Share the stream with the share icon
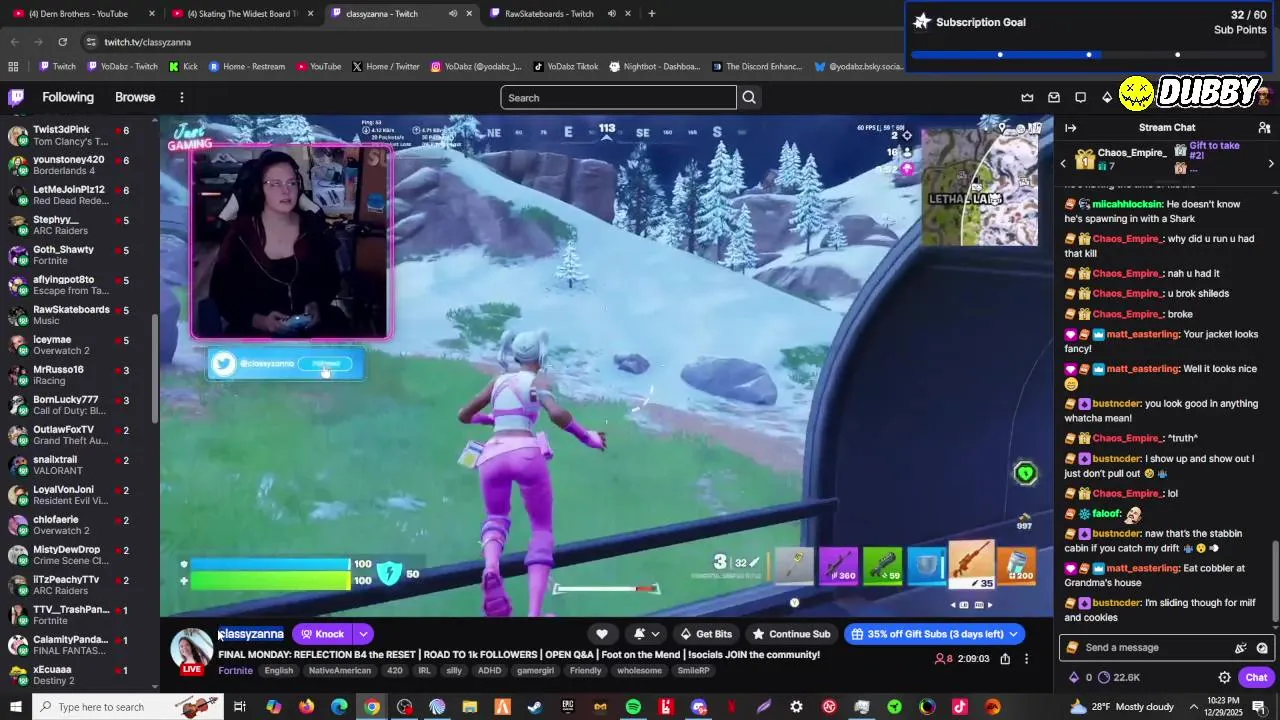This screenshot has width=1280, height=720. (x=1005, y=659)
